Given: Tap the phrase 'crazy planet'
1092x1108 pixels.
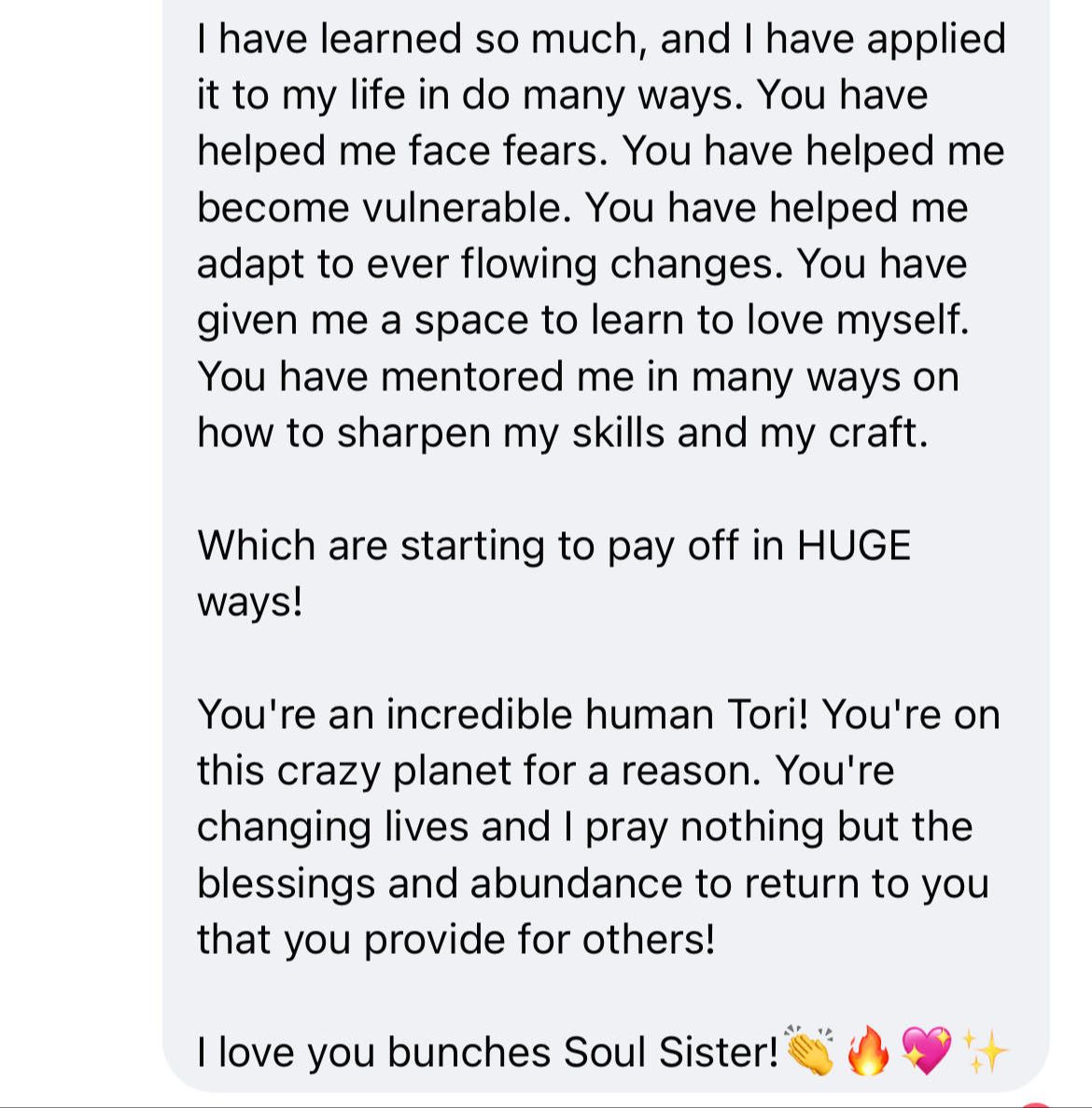Looking at the screenshot, I should pos(394,770).
